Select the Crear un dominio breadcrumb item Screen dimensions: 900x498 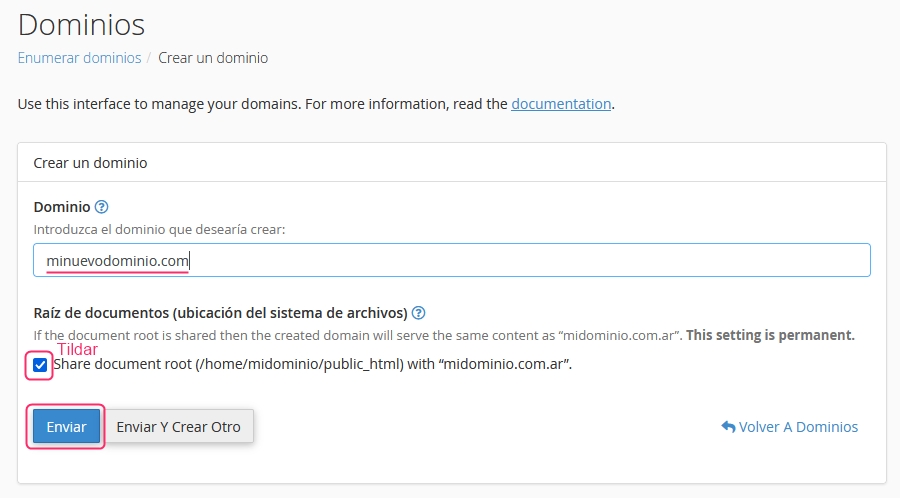tap(213, 58)
